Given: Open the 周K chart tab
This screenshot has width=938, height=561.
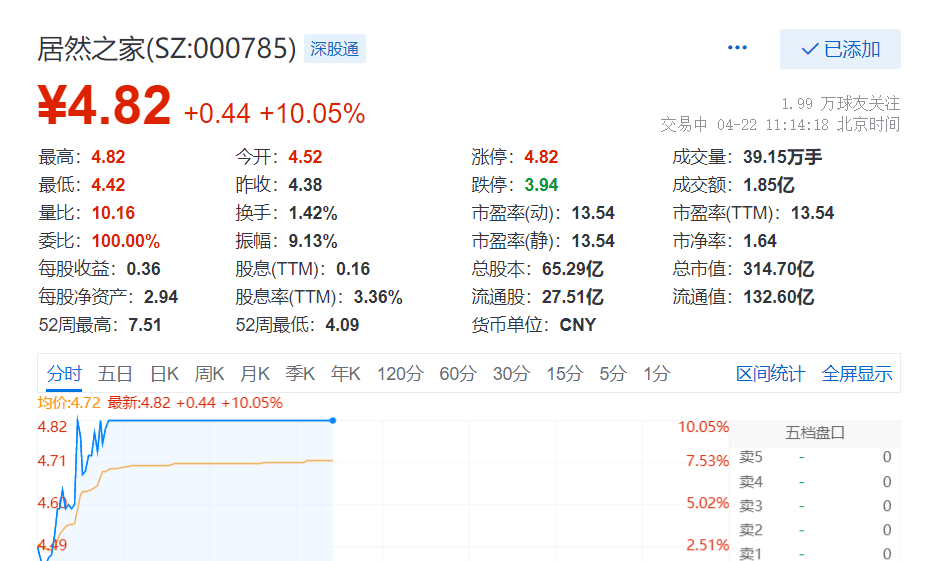Looking at the screenshot, I should [x=209, y=374].
